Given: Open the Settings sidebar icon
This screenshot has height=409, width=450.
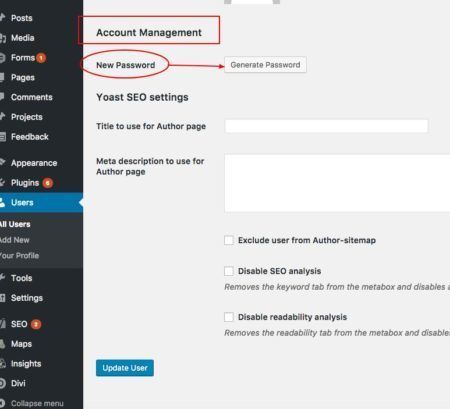Looking at the screenshot, I should pyautogui.click(x=2, y=298).
